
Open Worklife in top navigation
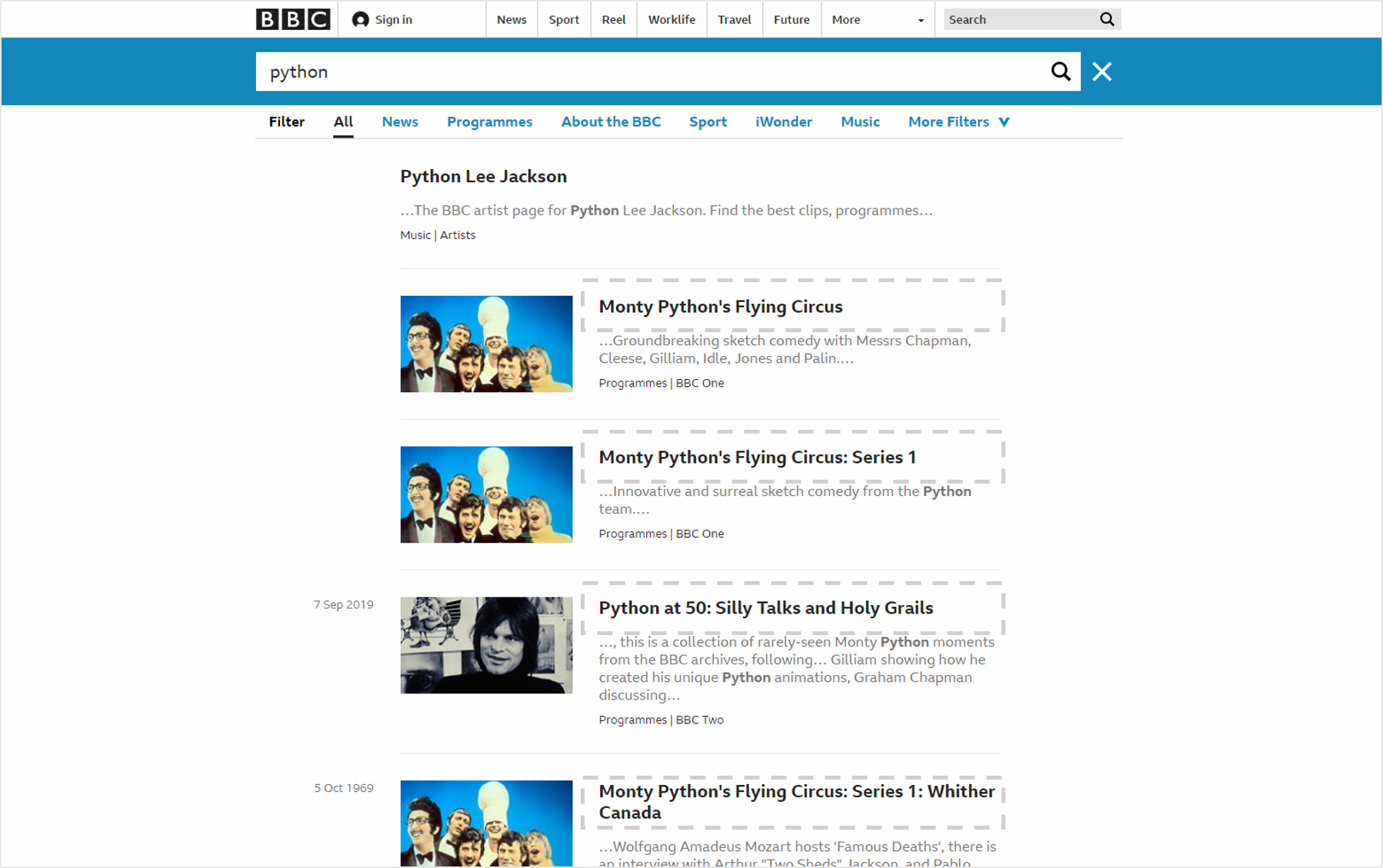point(672,20)
